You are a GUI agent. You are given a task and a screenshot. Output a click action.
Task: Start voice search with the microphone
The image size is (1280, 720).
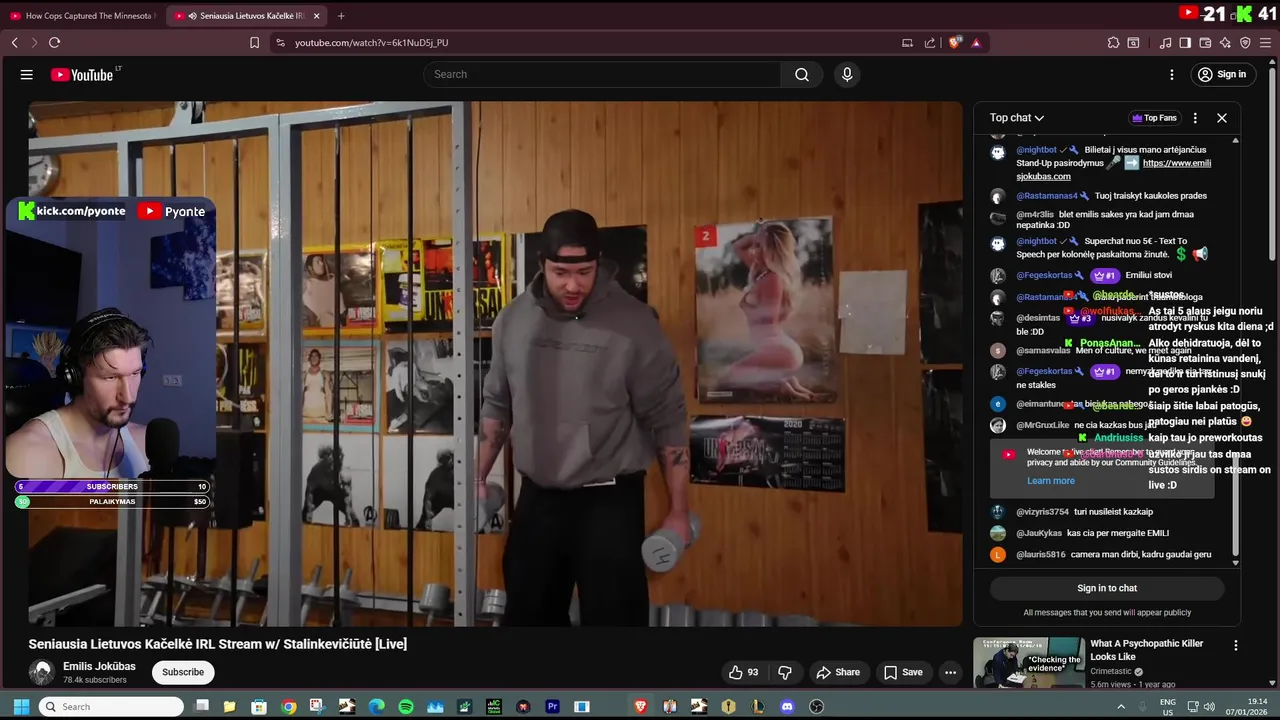(x=847, y=74)
